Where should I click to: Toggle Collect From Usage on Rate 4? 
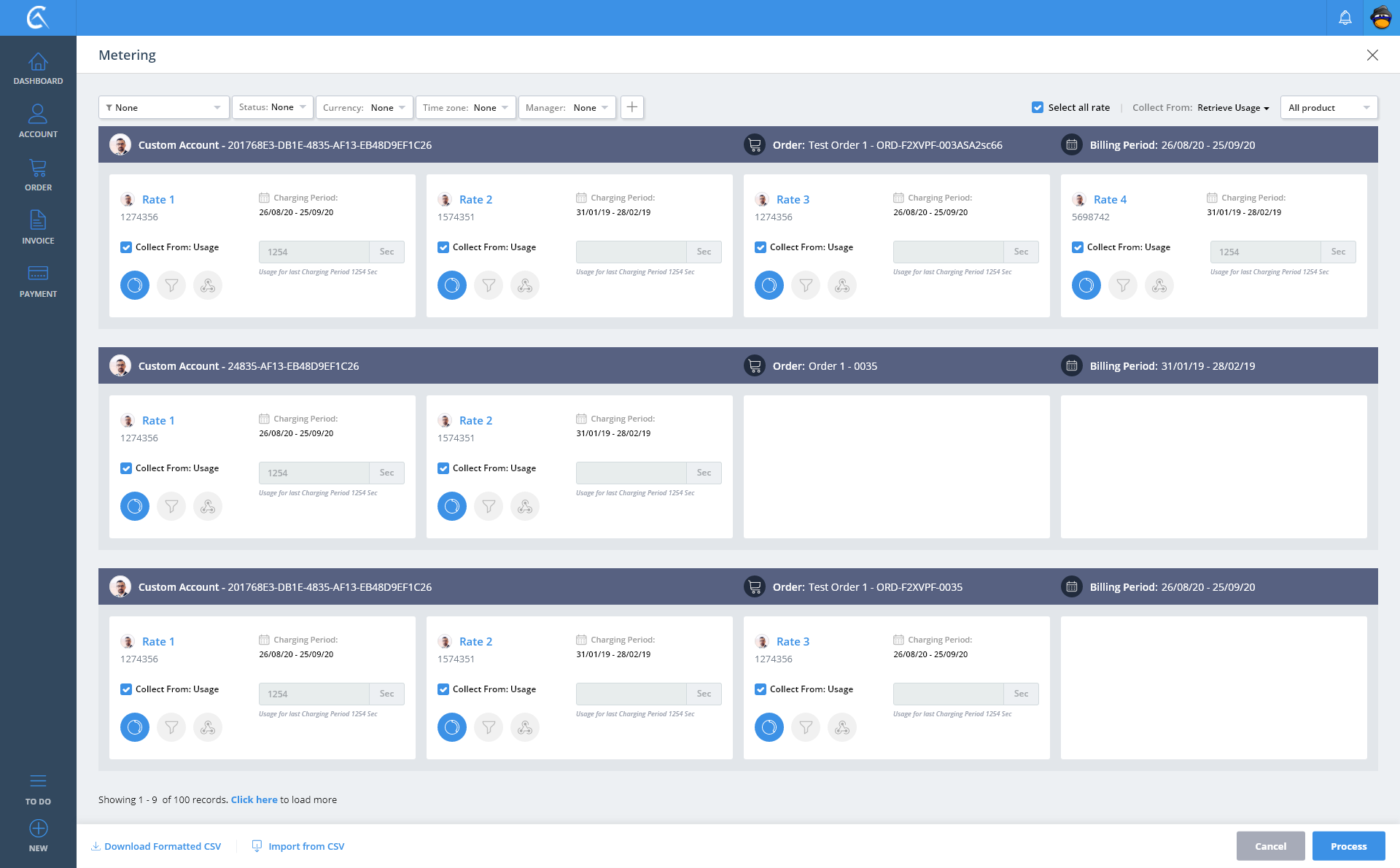pos(1078,247)
